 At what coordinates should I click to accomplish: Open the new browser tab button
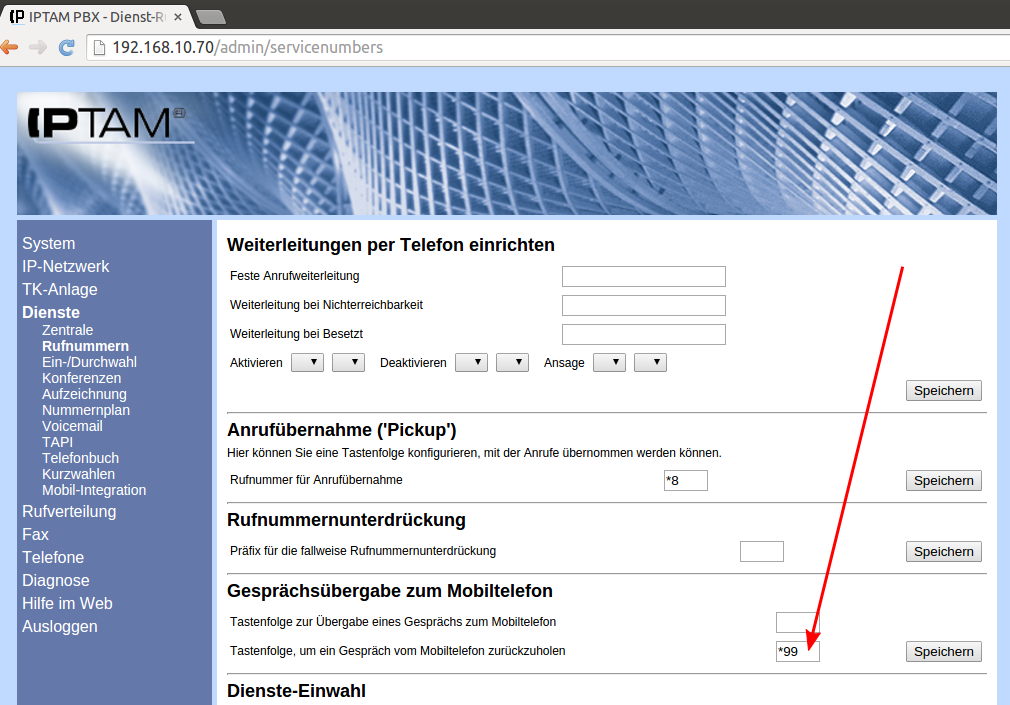pyautogui.click(x=209, y=16)
